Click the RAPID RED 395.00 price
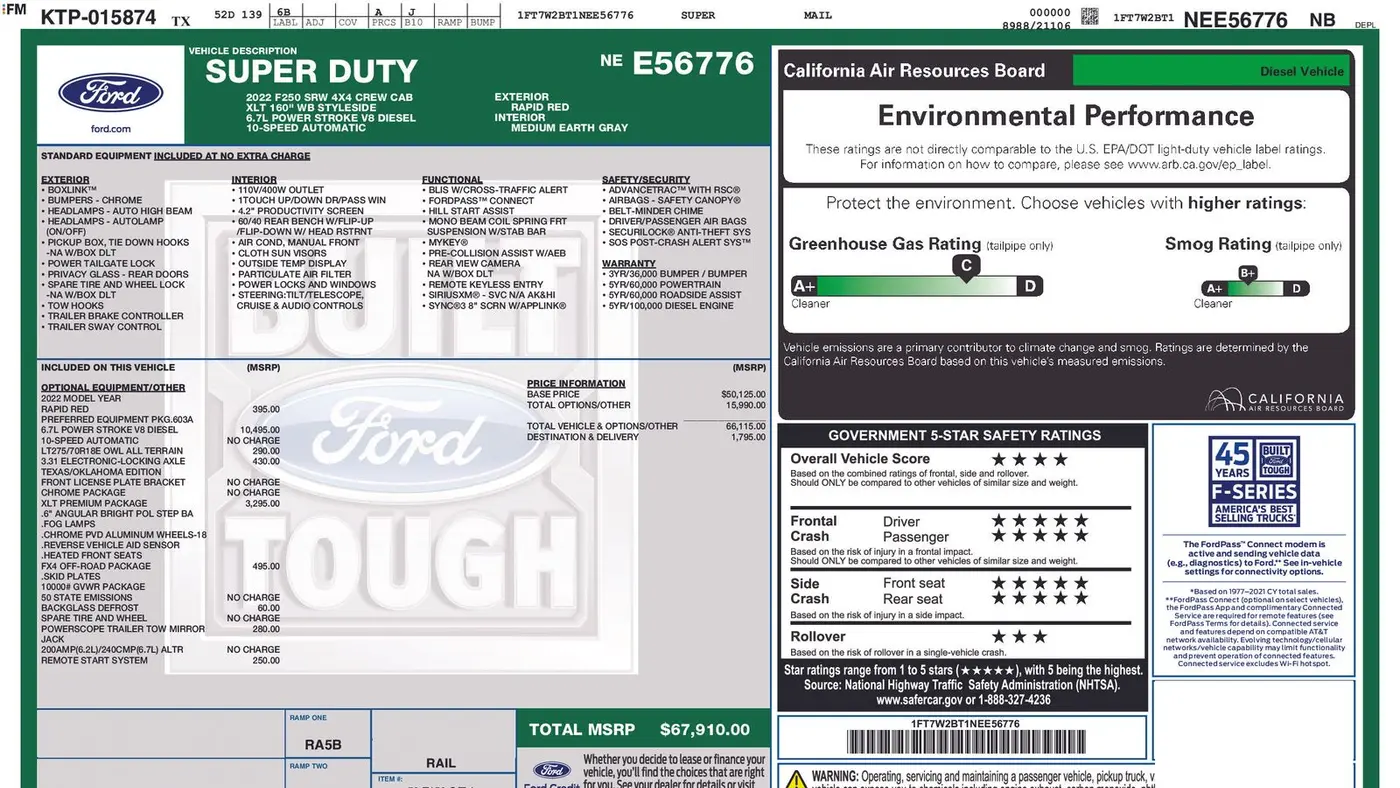The image size is (1400, 788). click(x=266, y=409)
